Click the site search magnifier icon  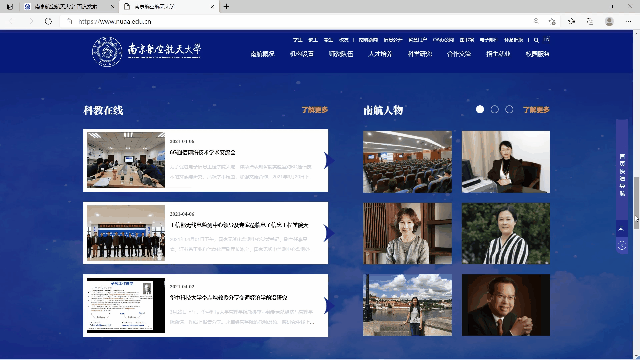536,40
